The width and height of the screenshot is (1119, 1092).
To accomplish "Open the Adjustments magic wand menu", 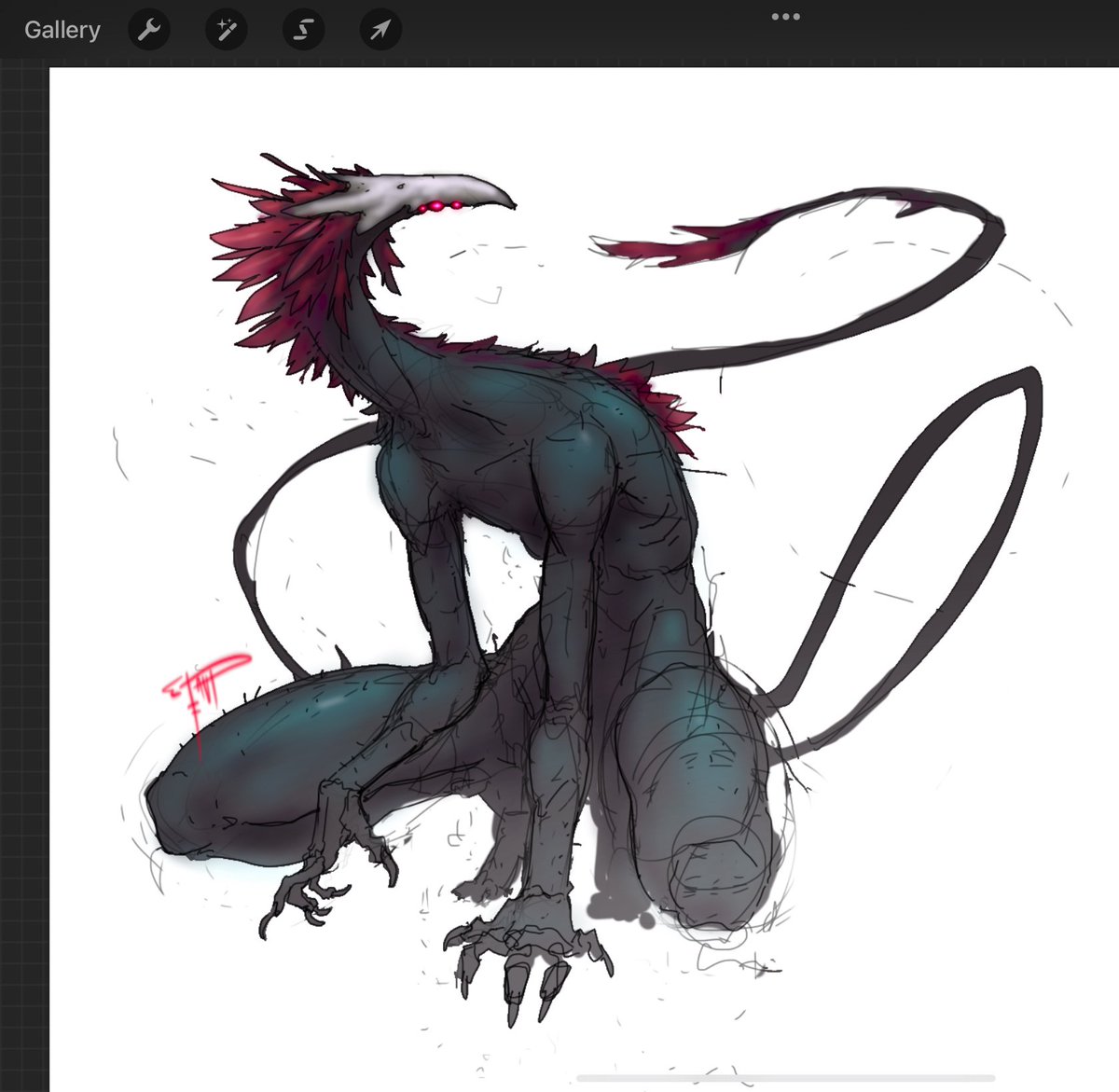I will [226, 31].
